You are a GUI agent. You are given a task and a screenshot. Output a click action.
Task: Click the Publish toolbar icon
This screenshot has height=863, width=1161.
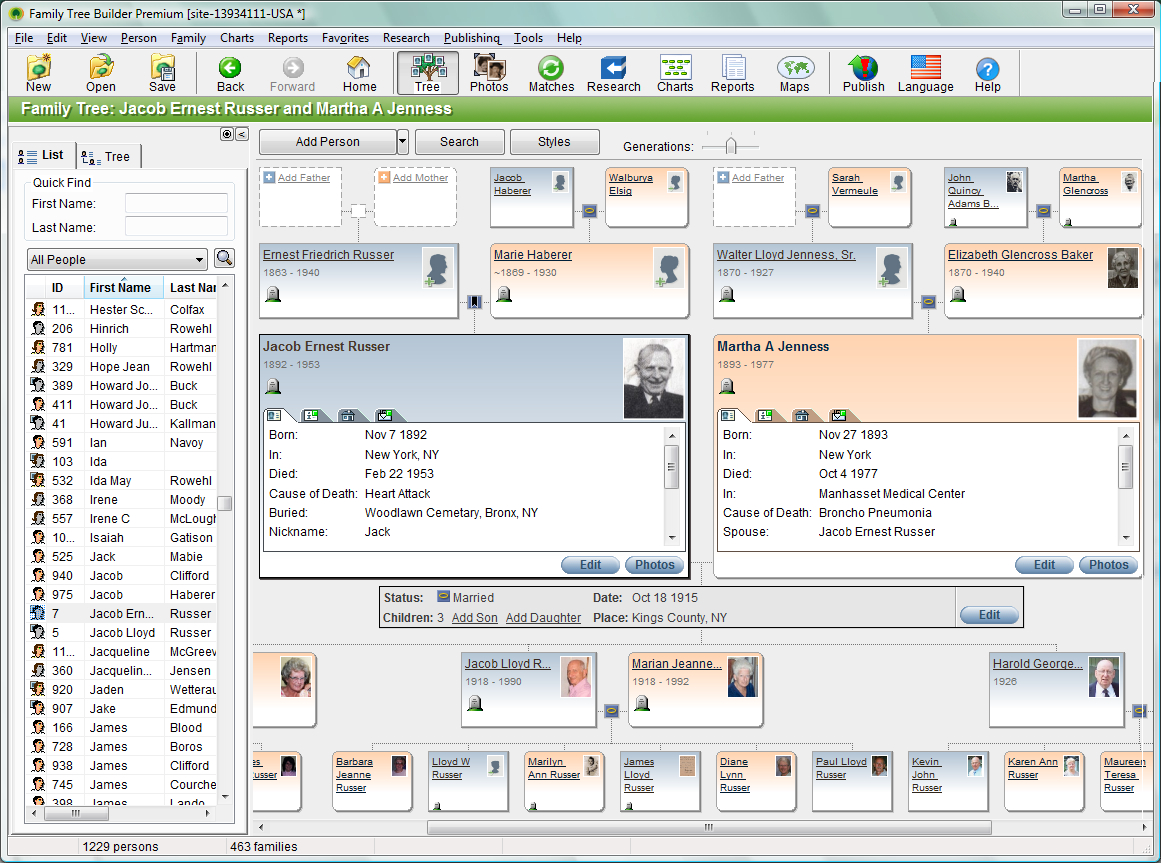[863, 74]
